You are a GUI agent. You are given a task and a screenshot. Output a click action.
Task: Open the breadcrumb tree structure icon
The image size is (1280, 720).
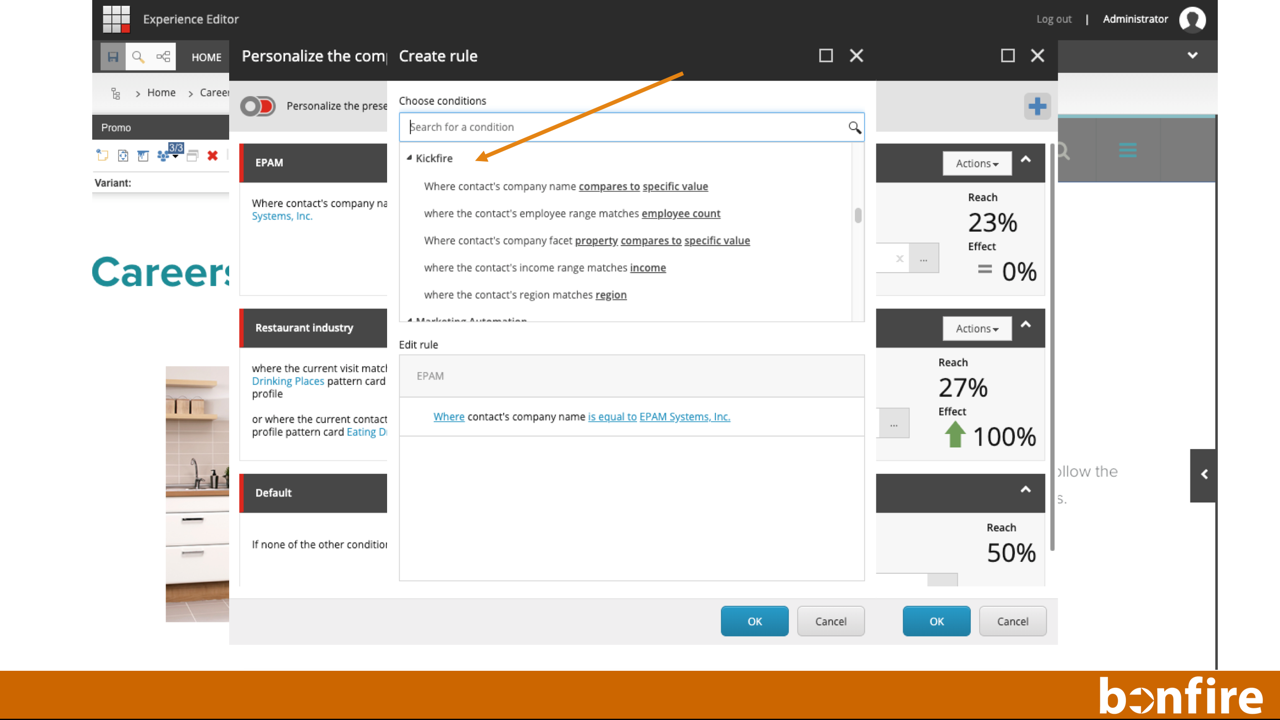pos(116,93)
